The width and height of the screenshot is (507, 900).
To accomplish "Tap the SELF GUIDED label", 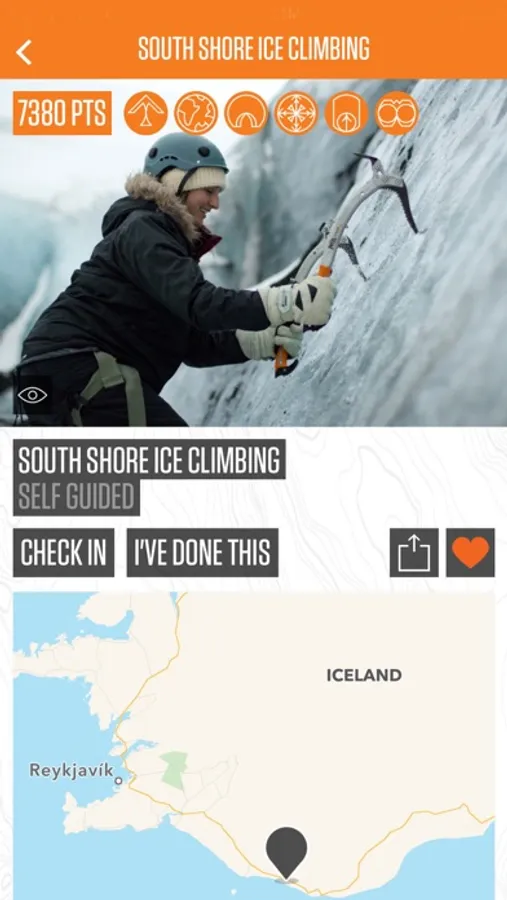I will (x=76, y=497).
